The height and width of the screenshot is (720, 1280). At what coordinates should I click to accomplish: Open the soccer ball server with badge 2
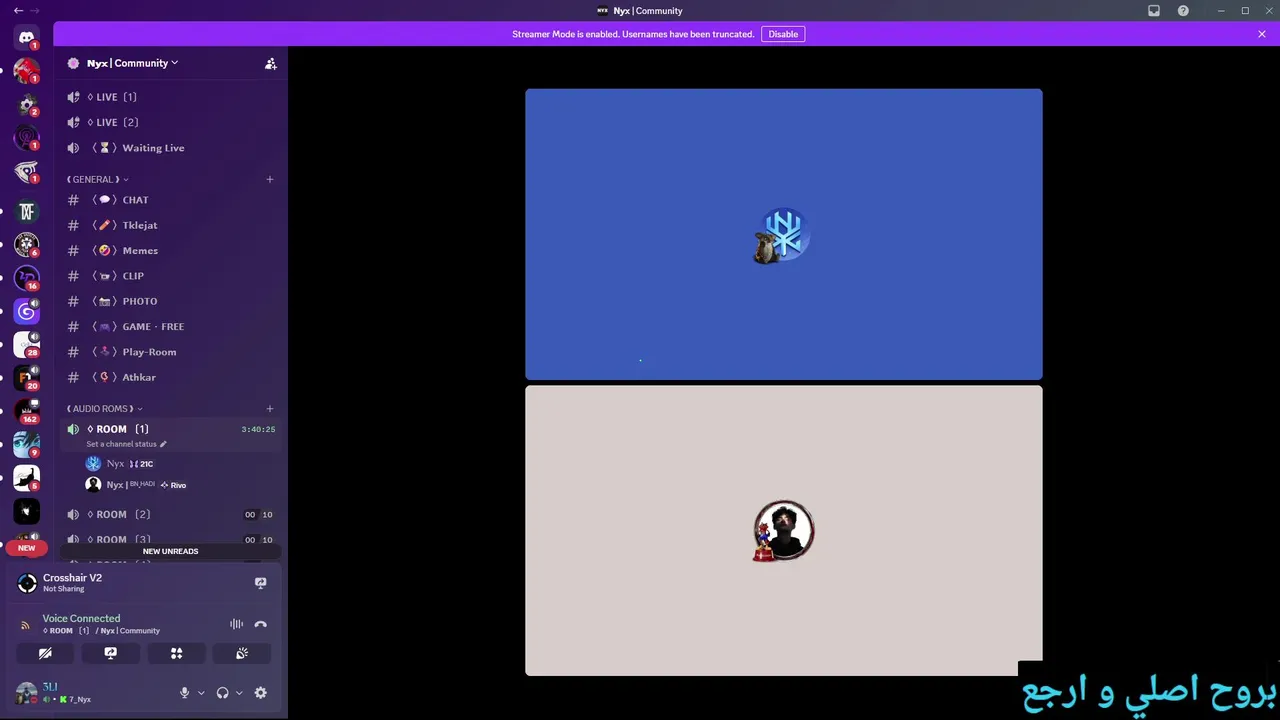(27, 105)
